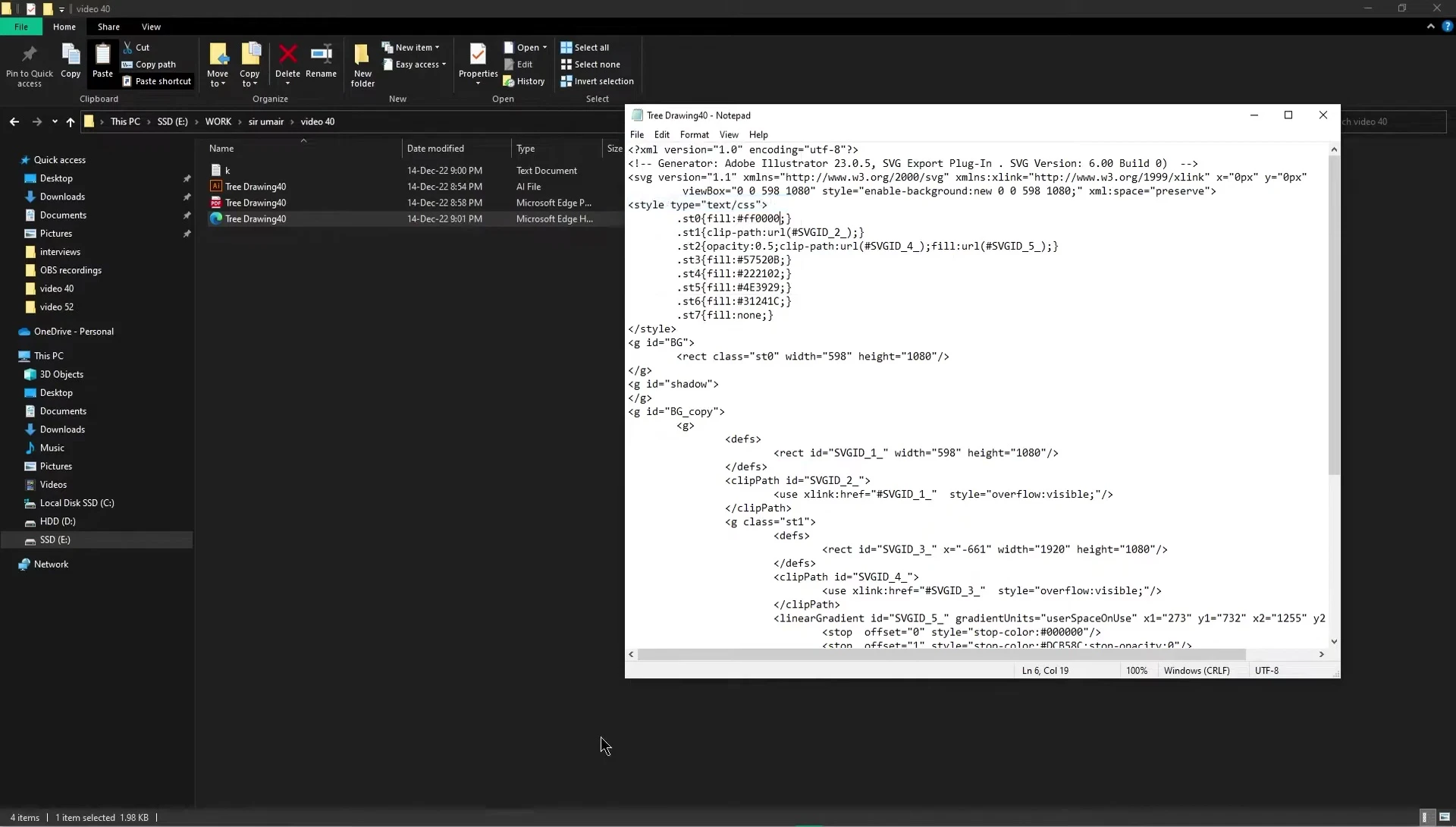Switch to large icons view in status bar

(x=1445, y=817)
